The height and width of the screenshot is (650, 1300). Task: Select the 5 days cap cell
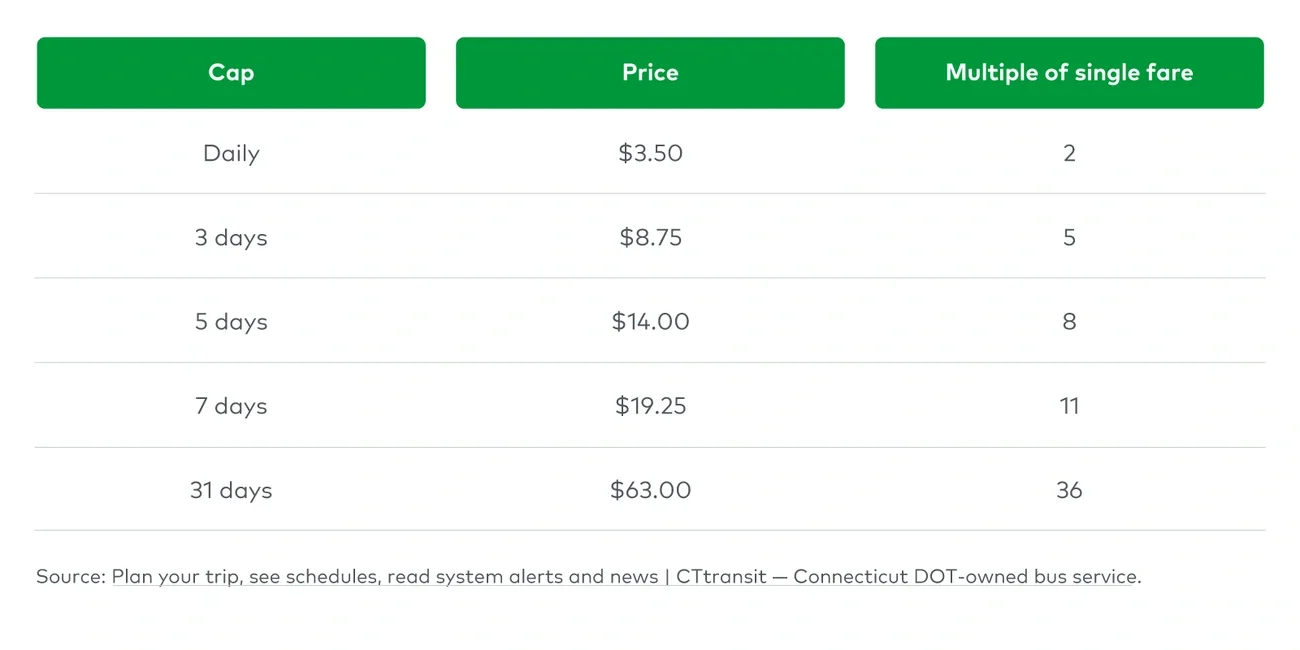[x=231, y=322]
